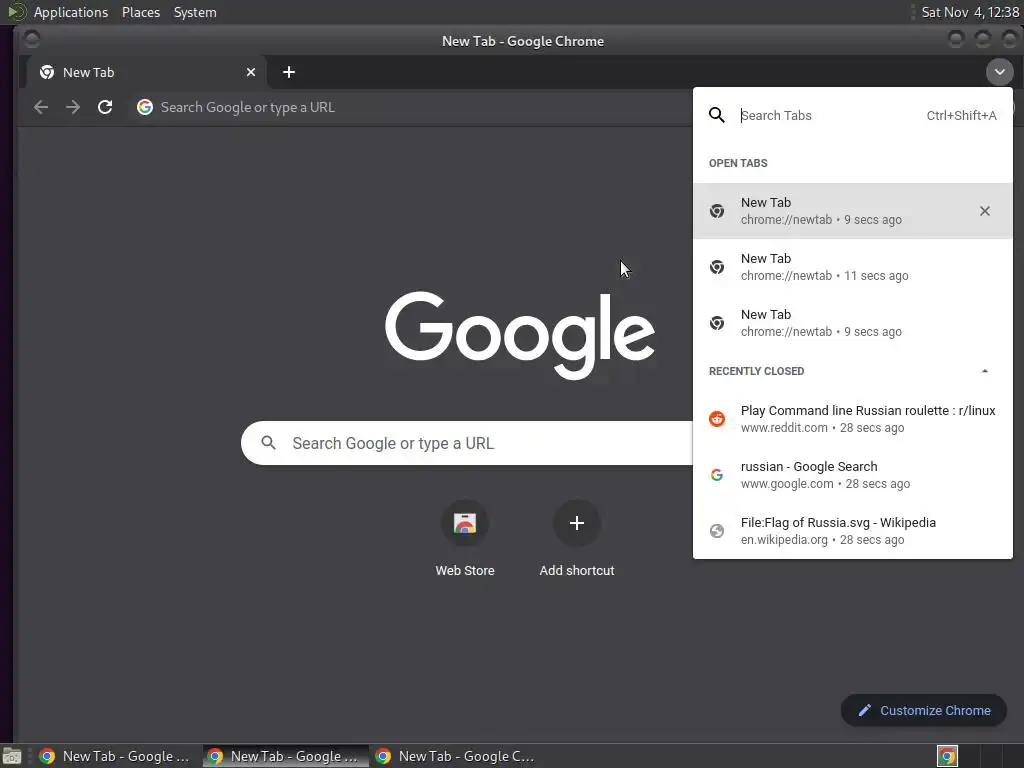The image size is (1024, 768).
Task: Click the back navigation arrow
Action: pyautogui.click(x=40, y=107)
